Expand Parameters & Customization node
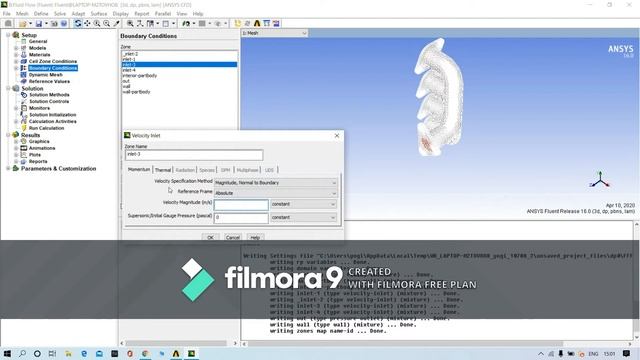This screenshot has height=360, width=640. [x=8, y=168]
